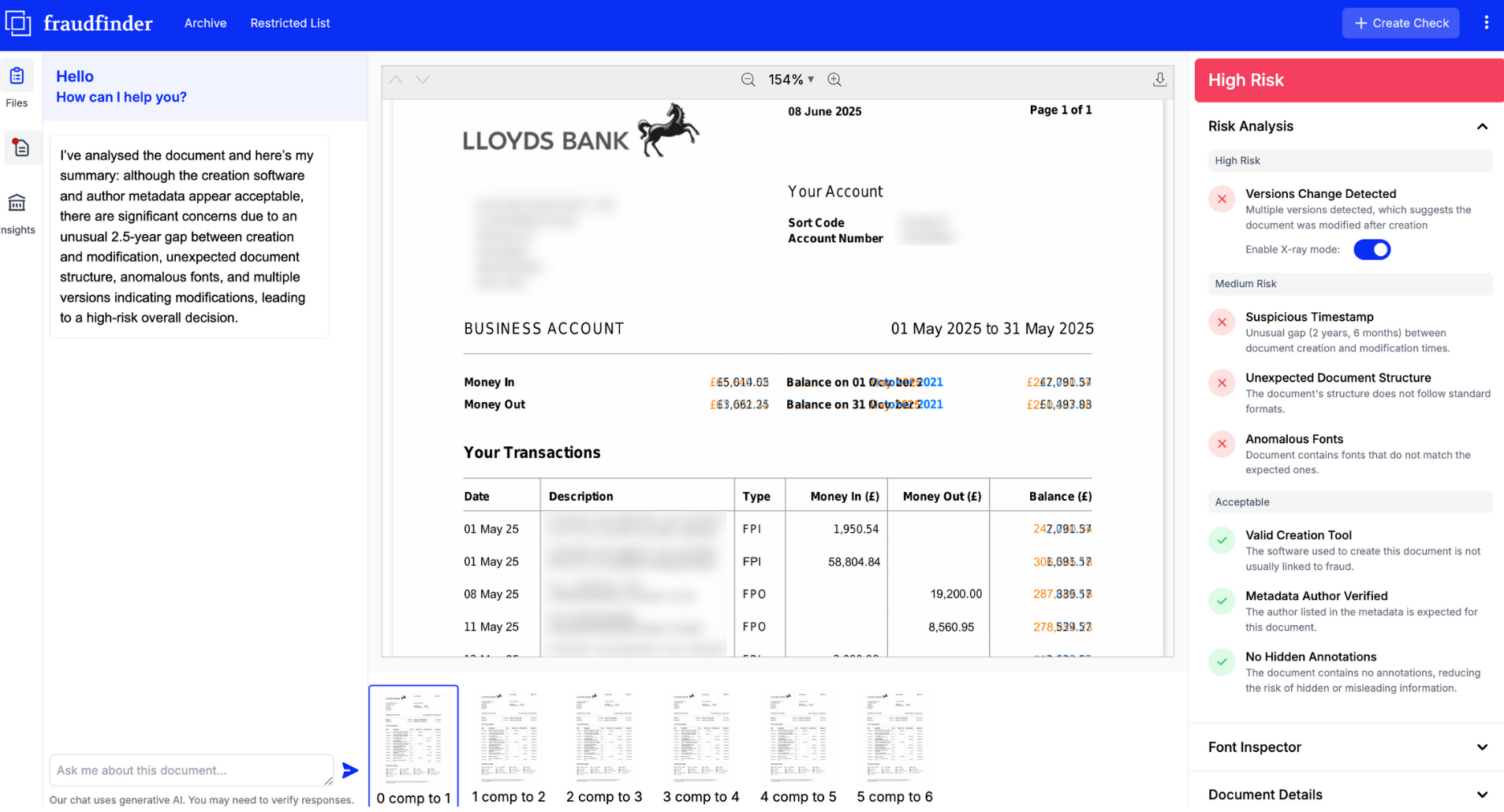The image size is (1504, 812).
Task: Click the Balance (£) column header
Action: coord(1061,497)
